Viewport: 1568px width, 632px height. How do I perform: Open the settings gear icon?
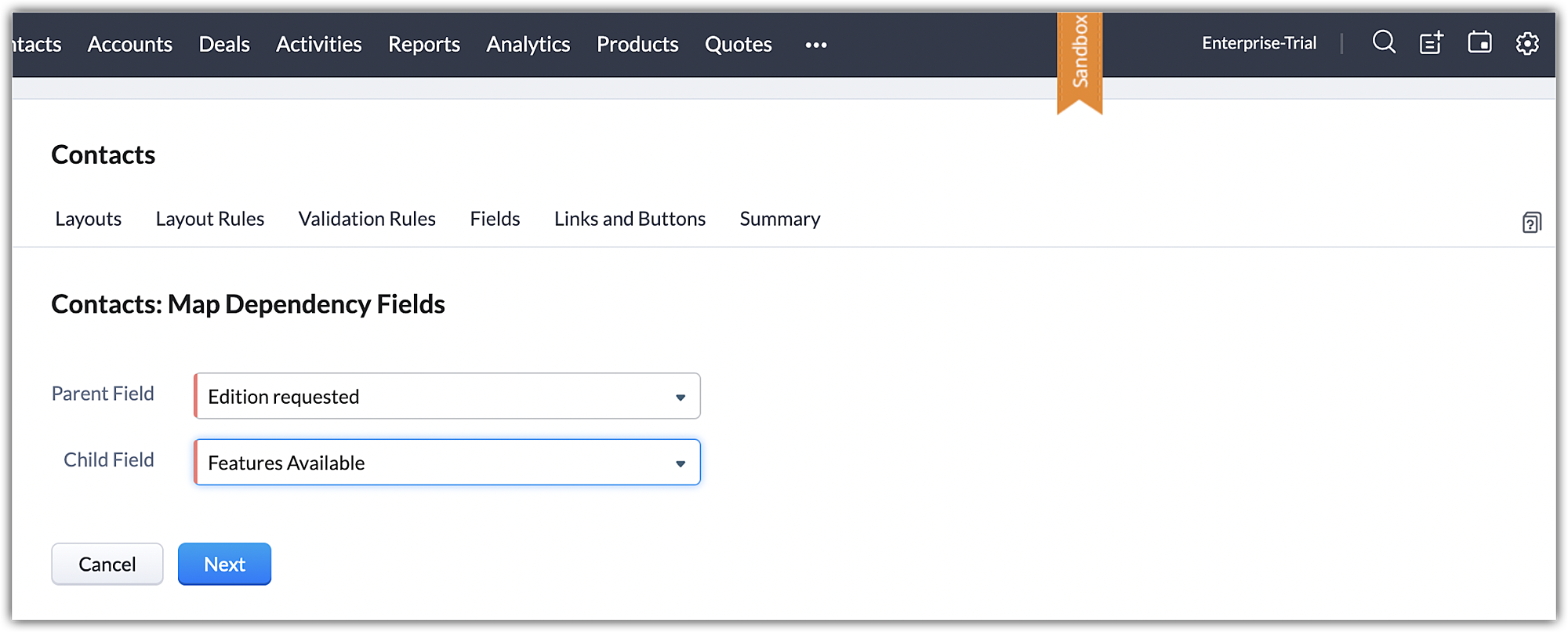(1527, 43)
